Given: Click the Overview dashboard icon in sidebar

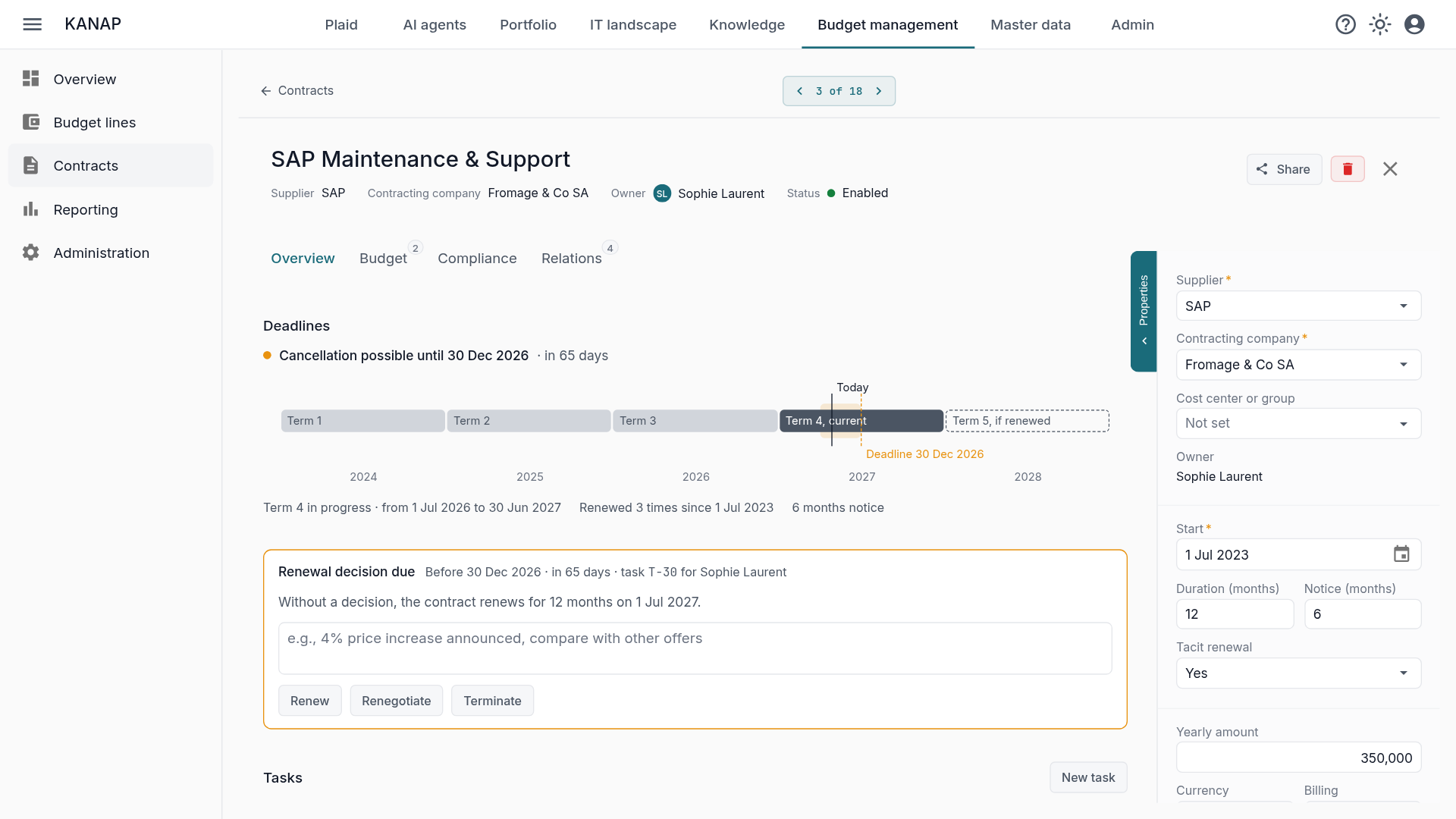Looking at the screenshot, I should pyautogui.click(x=30, y=79).
